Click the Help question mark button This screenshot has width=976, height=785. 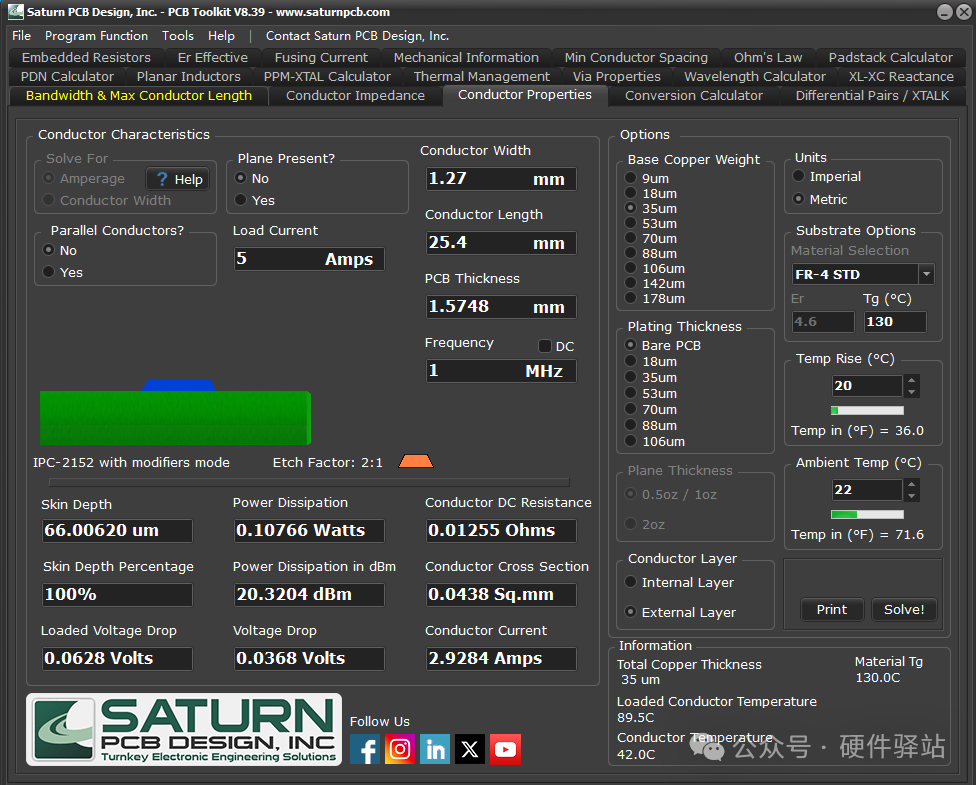pyautogui.click(x=178, y=179)
